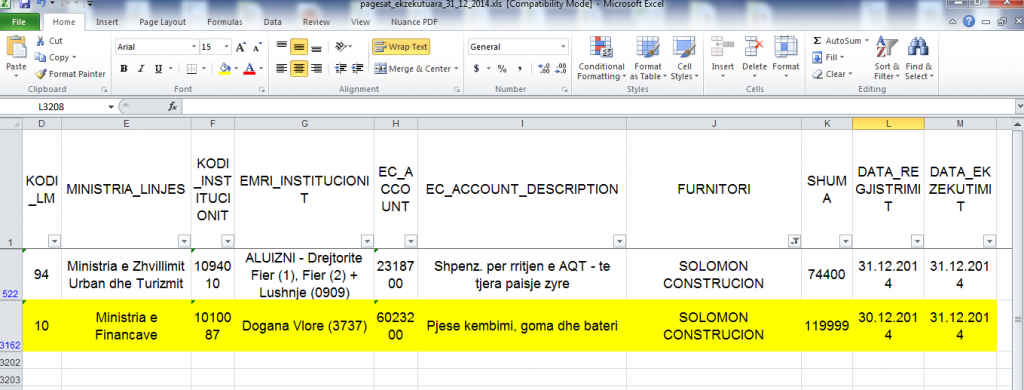1024x390 pixels.
Task: Copy the selection to clipboard
Action: click(55, 57)
